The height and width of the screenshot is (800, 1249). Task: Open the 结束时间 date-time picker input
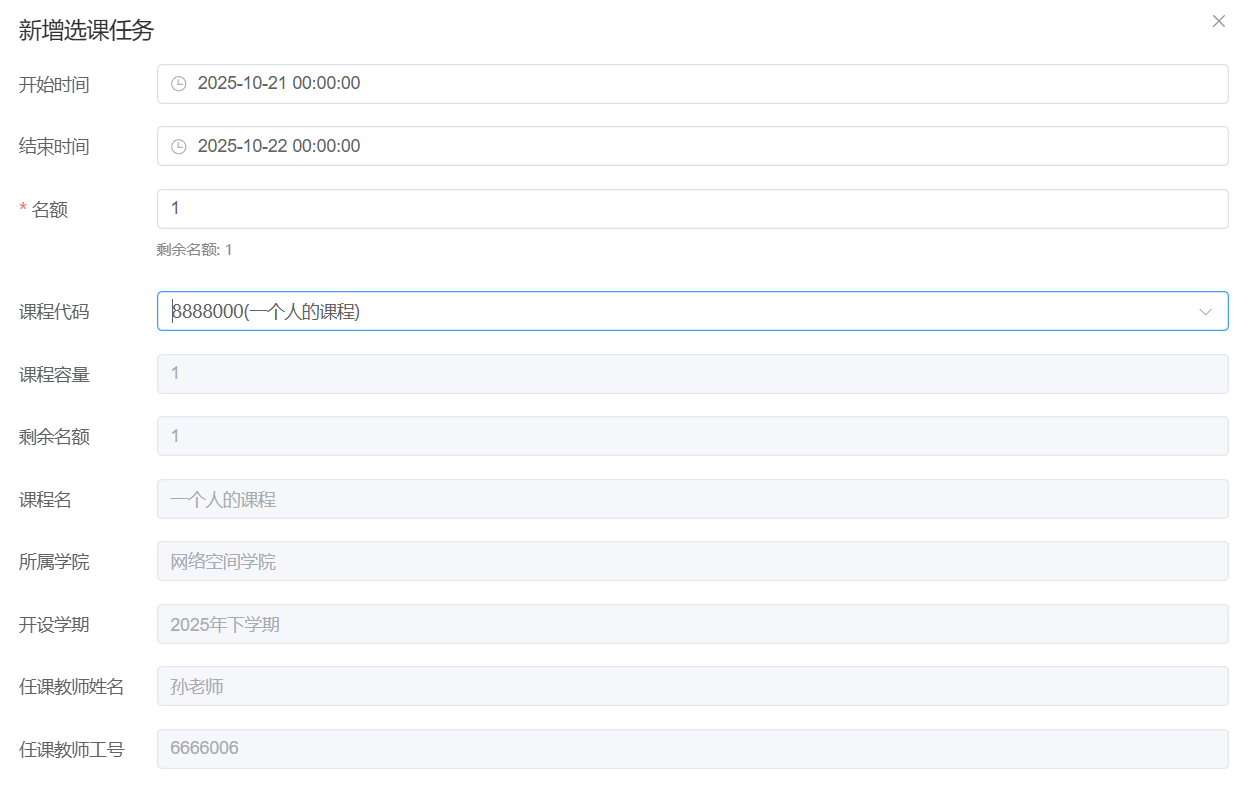click(x=692, y=146)
